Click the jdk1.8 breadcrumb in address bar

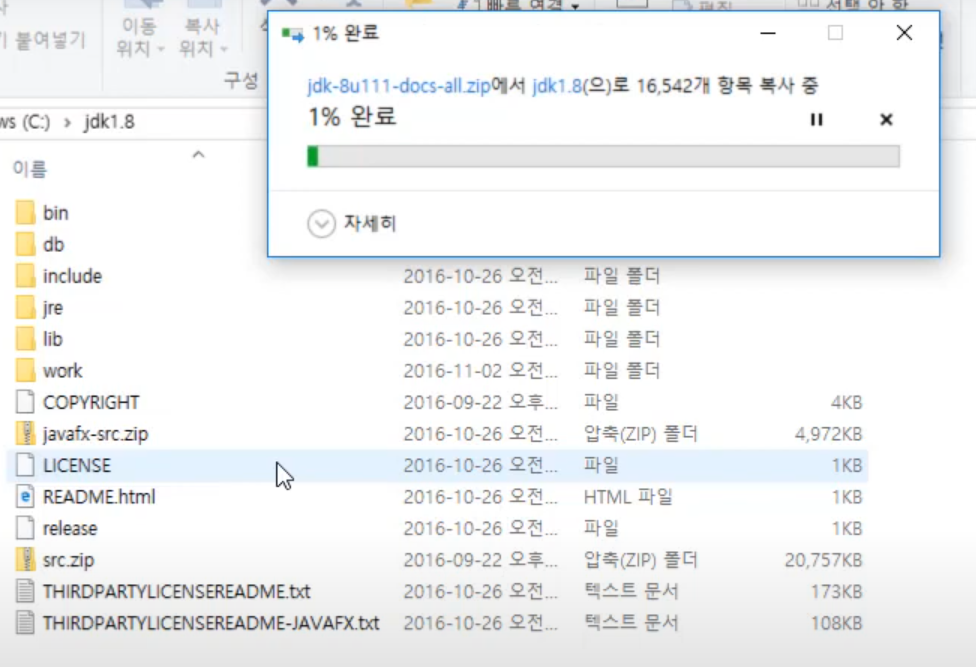(x=110, y=121)
